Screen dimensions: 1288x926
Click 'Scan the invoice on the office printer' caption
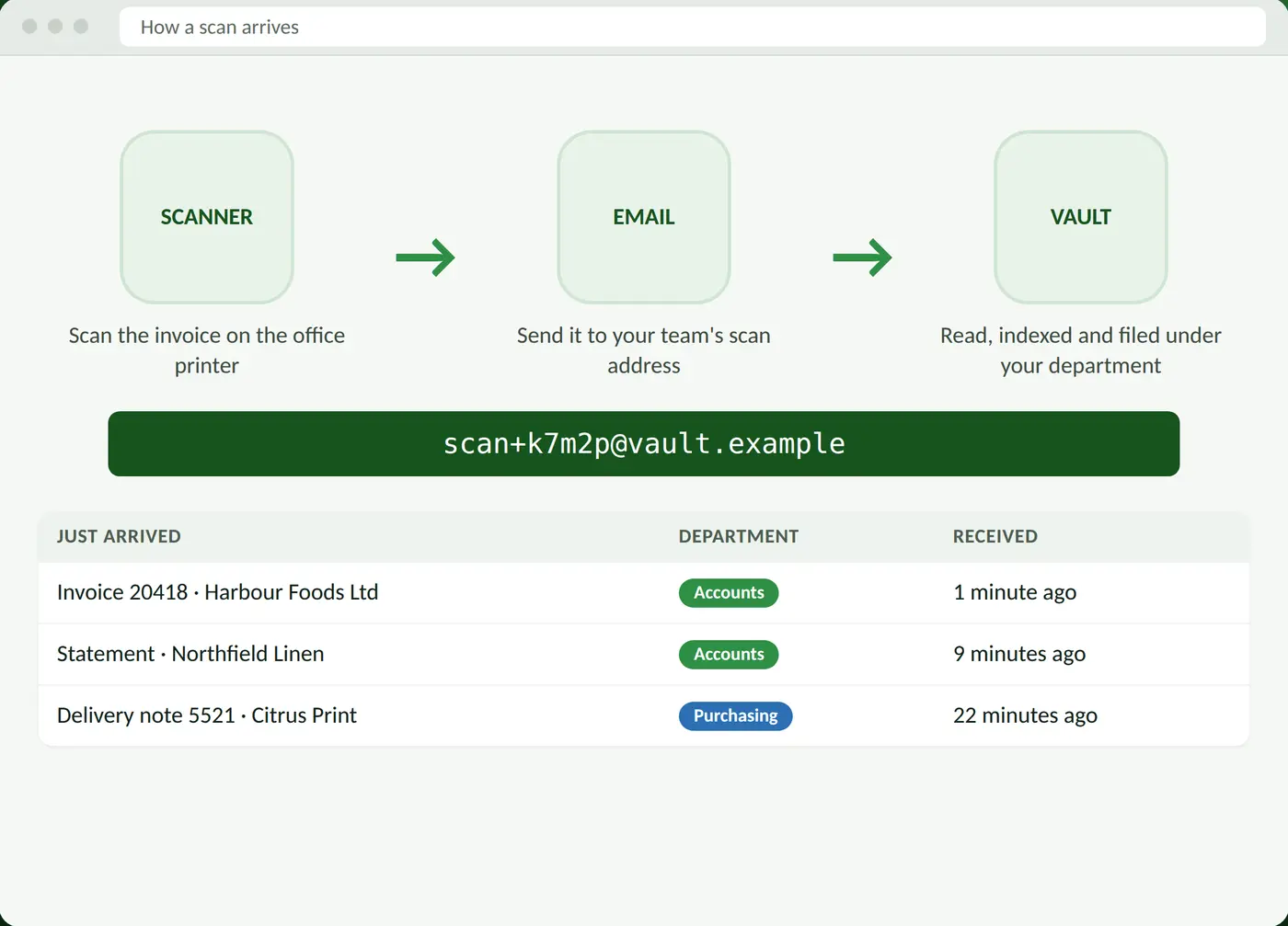tap(207, 350)
